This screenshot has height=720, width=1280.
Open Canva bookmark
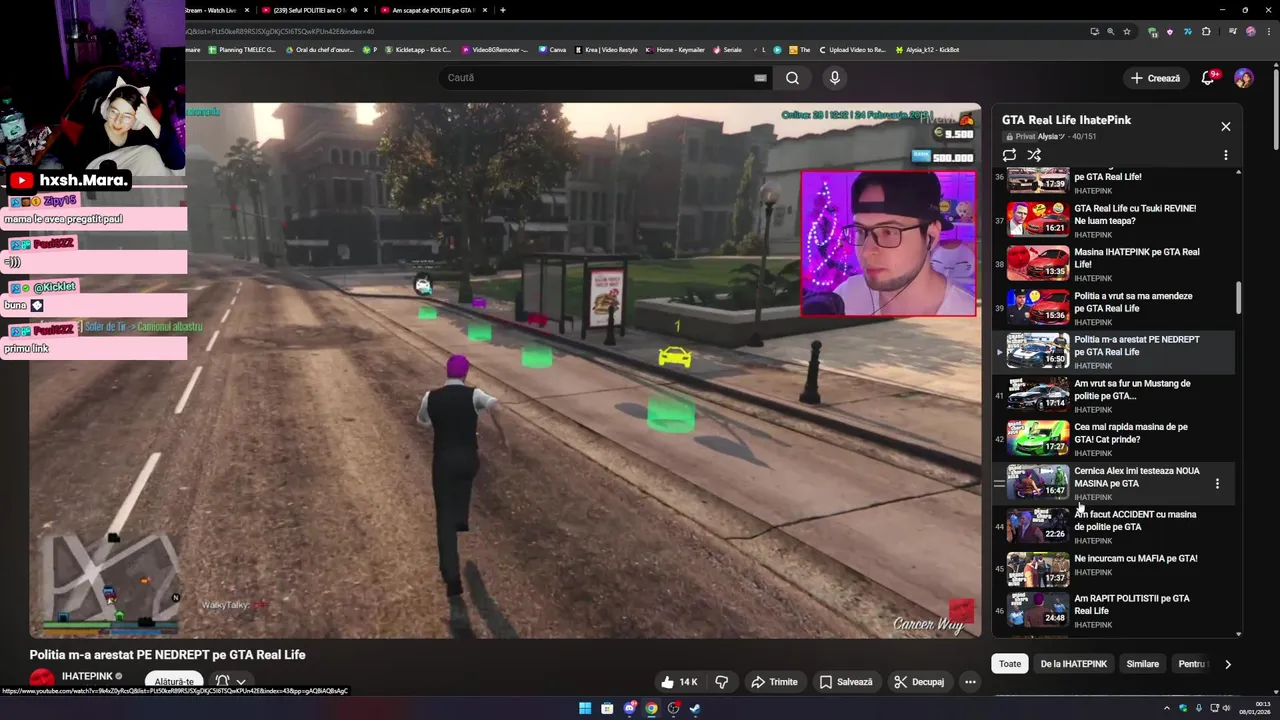pyautogui.click(x=552, y=49)
